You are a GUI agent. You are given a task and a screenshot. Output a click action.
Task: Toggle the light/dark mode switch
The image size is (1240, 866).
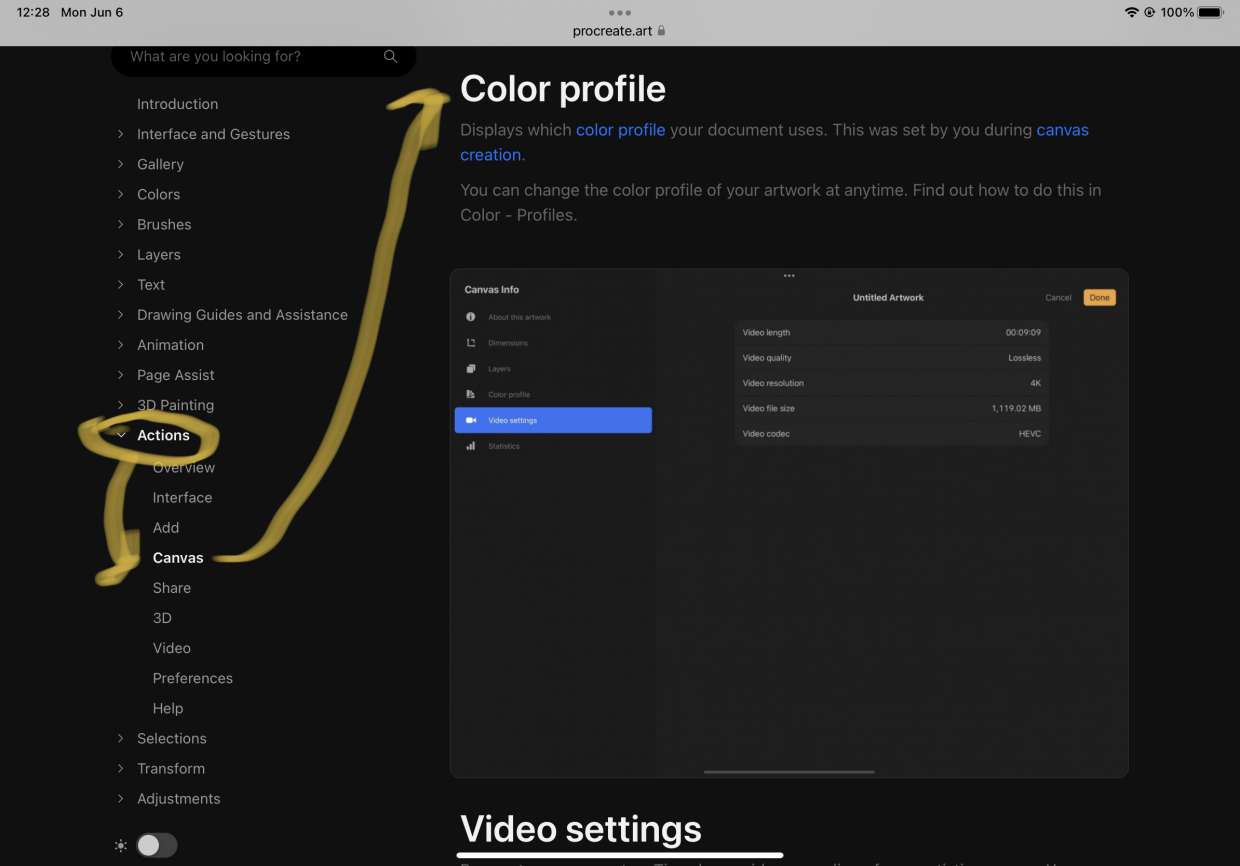tap(157, 845)
